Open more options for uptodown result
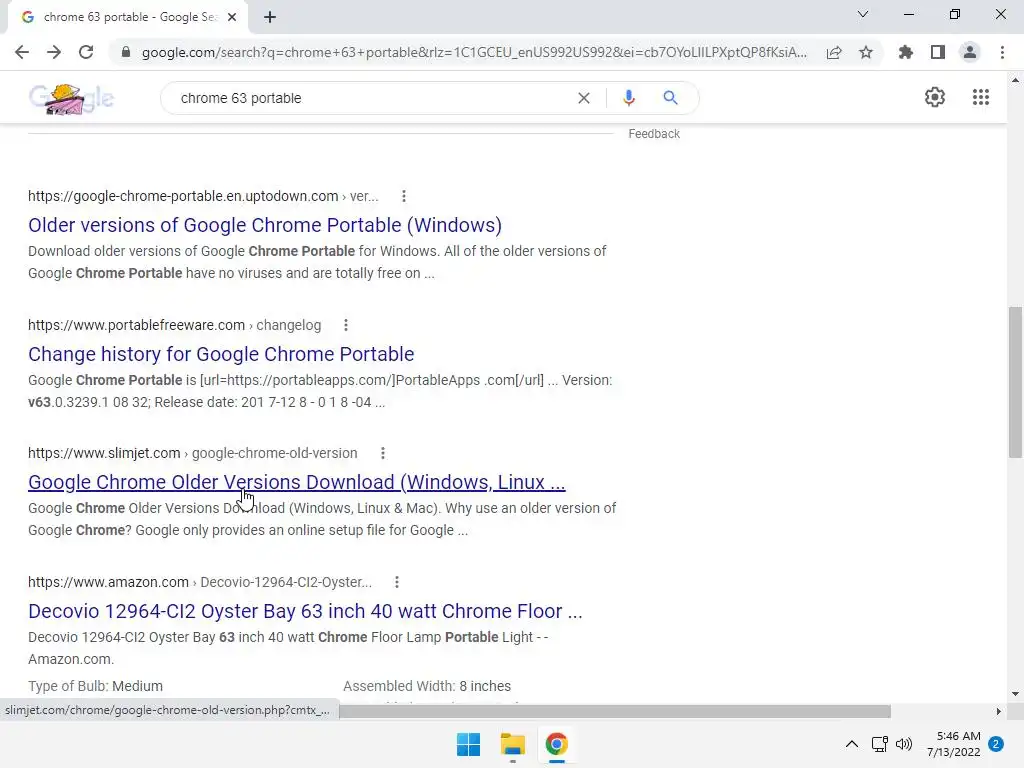Screen dimensions: 1024x768 tap(404, 196)
